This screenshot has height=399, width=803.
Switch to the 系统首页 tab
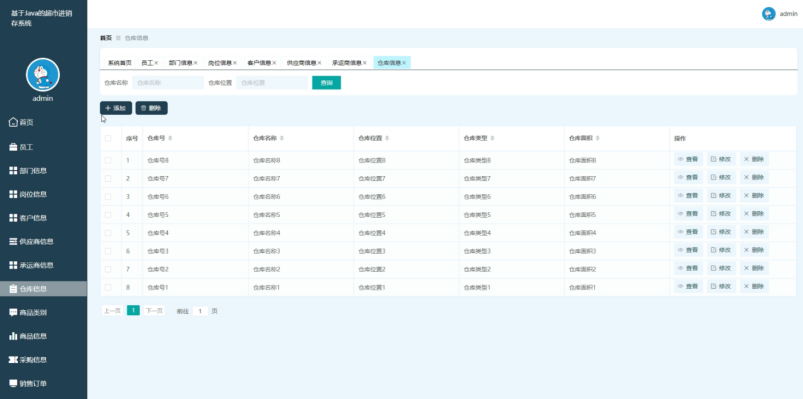(119, 63)
